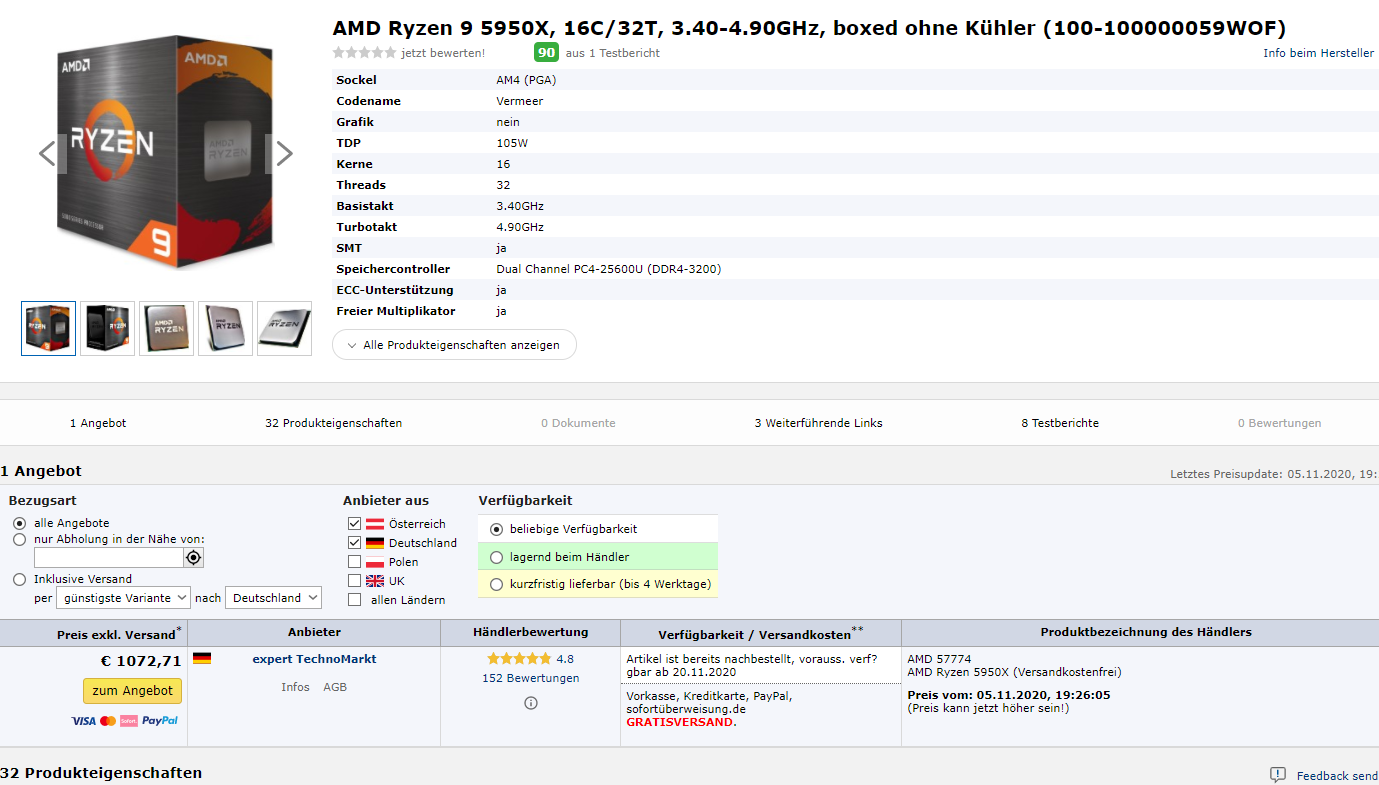
Task: Click the Poland flag icon
Action: point(375,562)
